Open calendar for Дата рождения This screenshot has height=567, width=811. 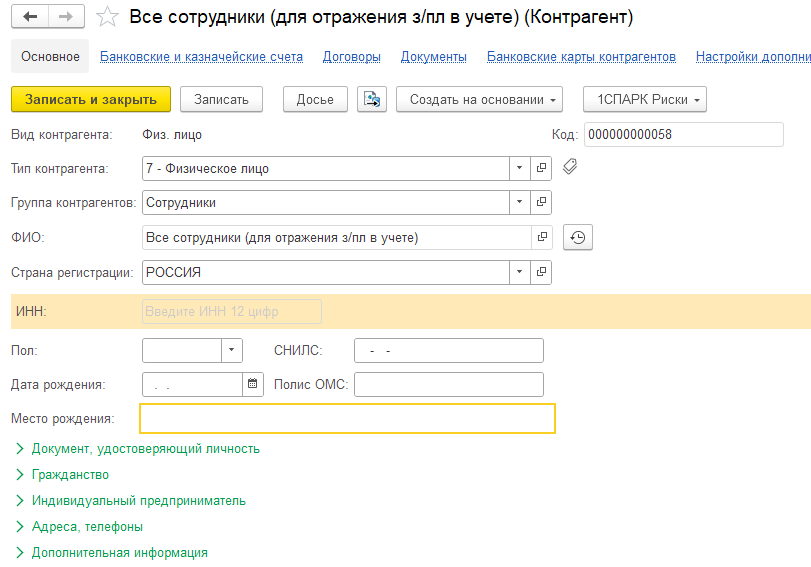(x=252, y=384)
